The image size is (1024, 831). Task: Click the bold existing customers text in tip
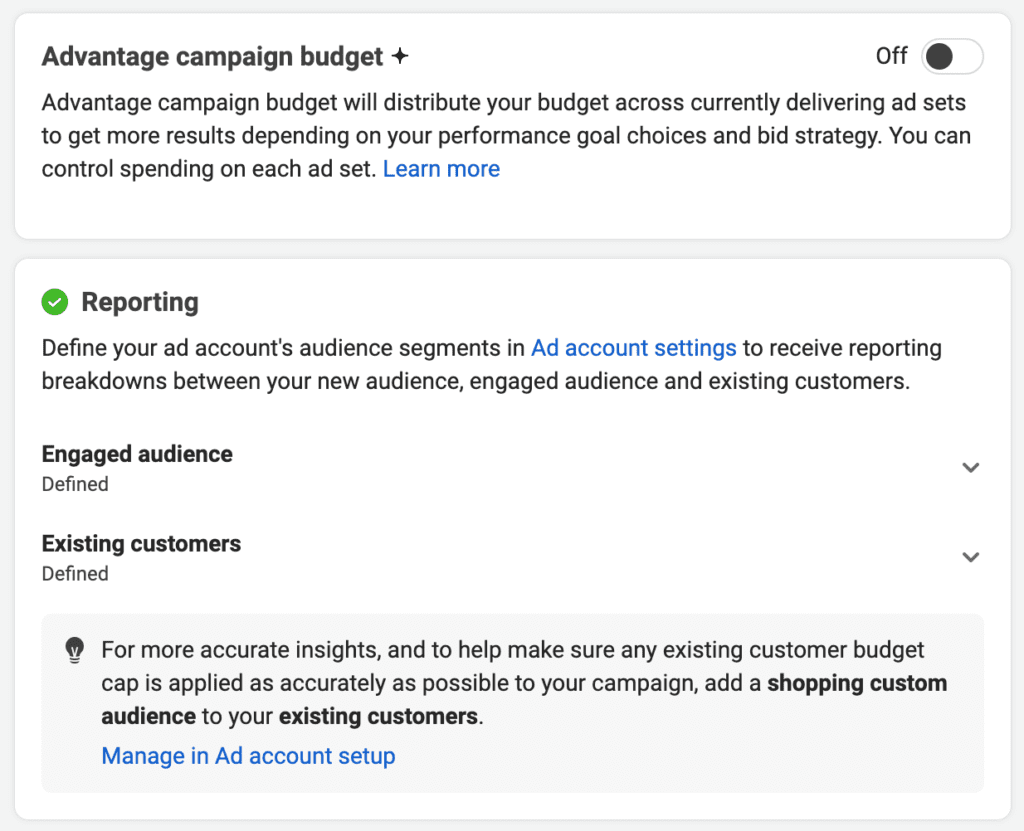379,717
